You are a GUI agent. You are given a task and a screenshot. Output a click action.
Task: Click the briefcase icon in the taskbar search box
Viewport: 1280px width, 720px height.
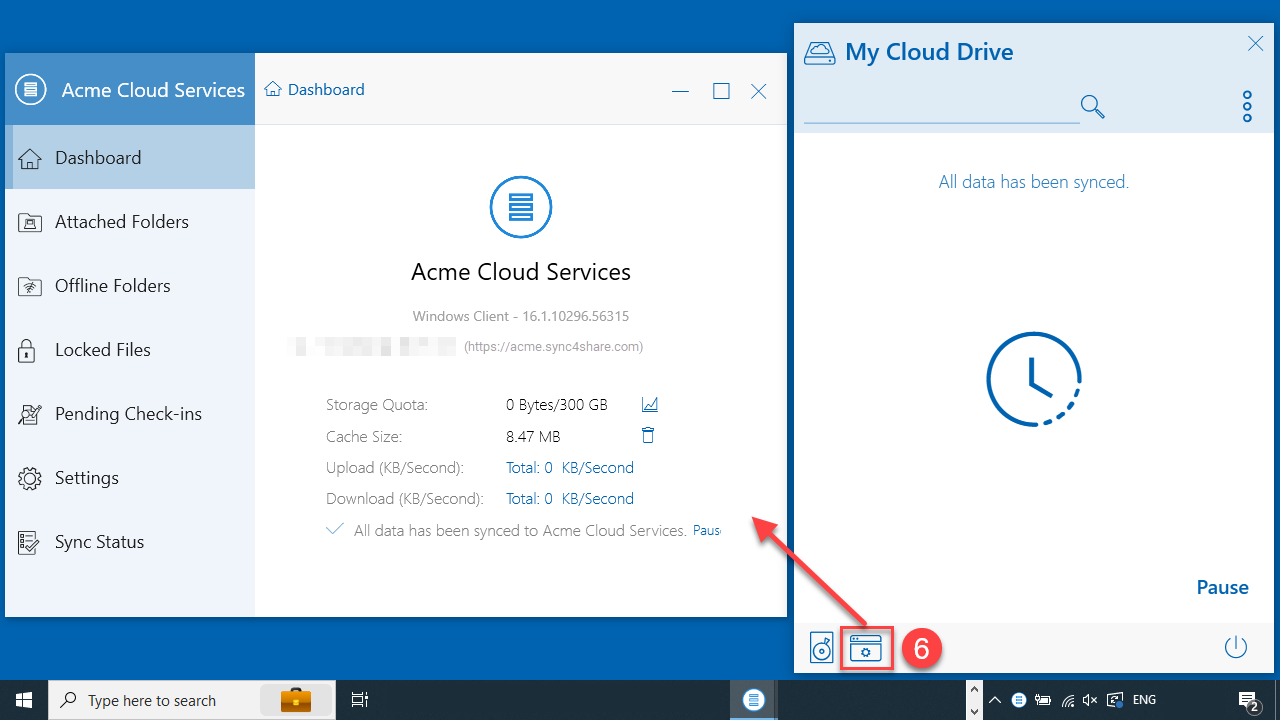pos(295,699)
